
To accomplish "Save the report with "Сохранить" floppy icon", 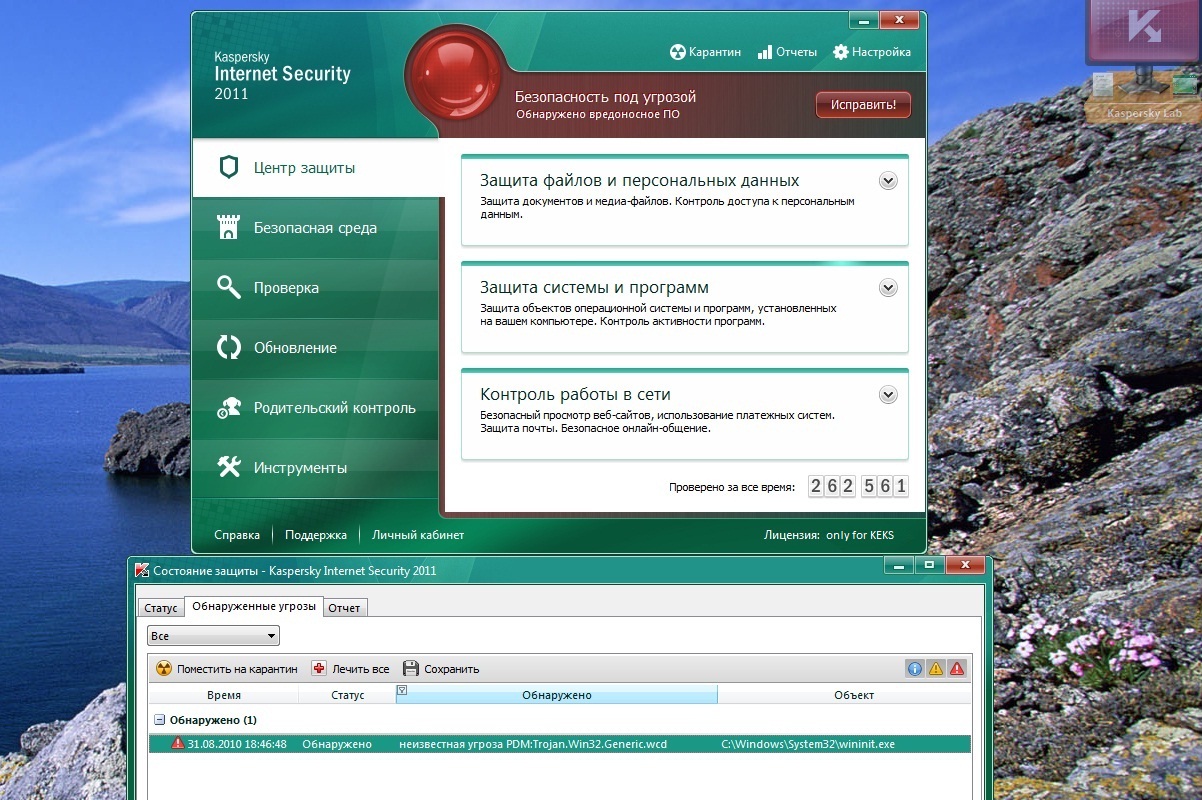I will 411,669.
